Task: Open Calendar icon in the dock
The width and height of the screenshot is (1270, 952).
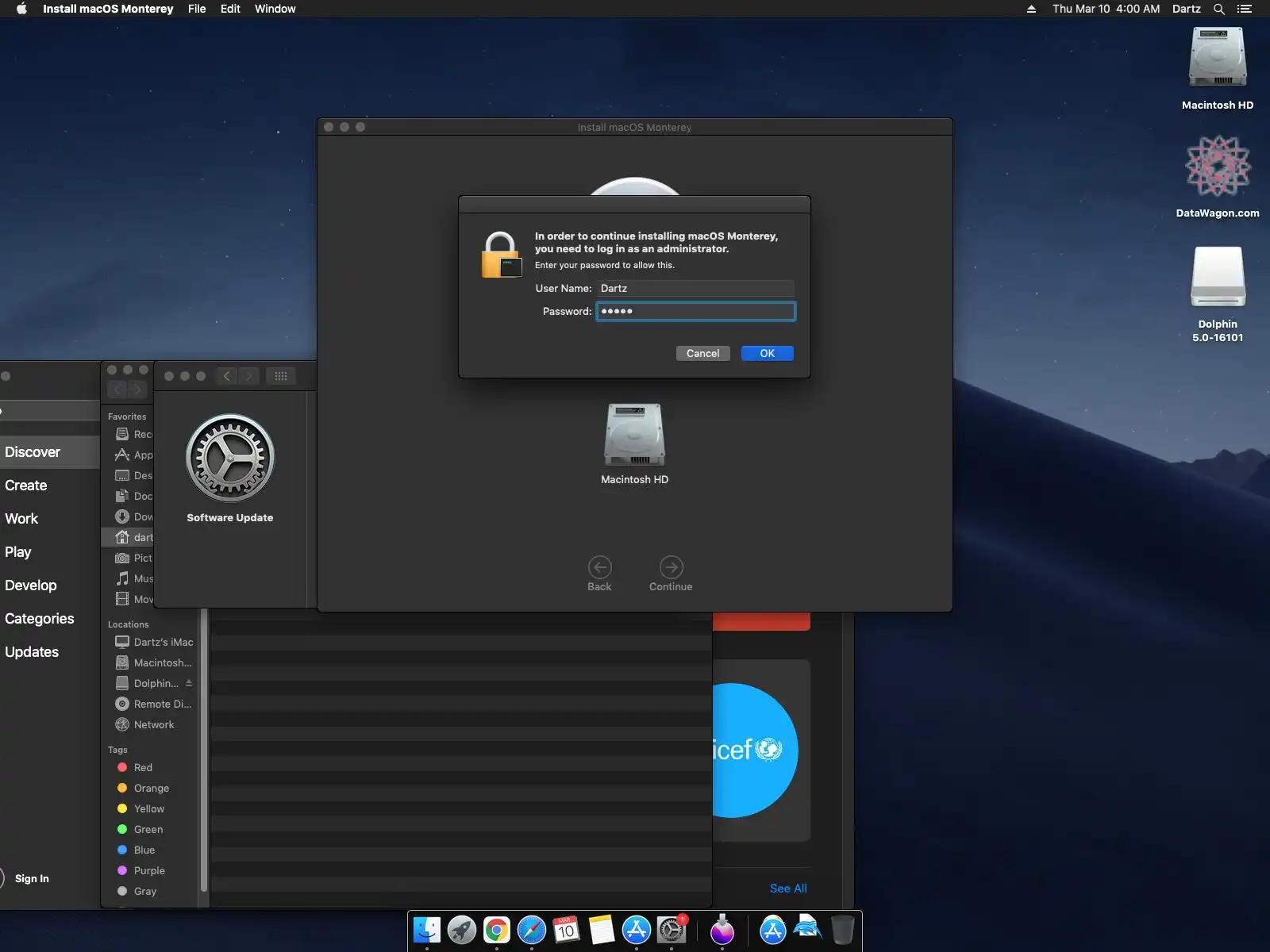Action: (x=567, y=930)
